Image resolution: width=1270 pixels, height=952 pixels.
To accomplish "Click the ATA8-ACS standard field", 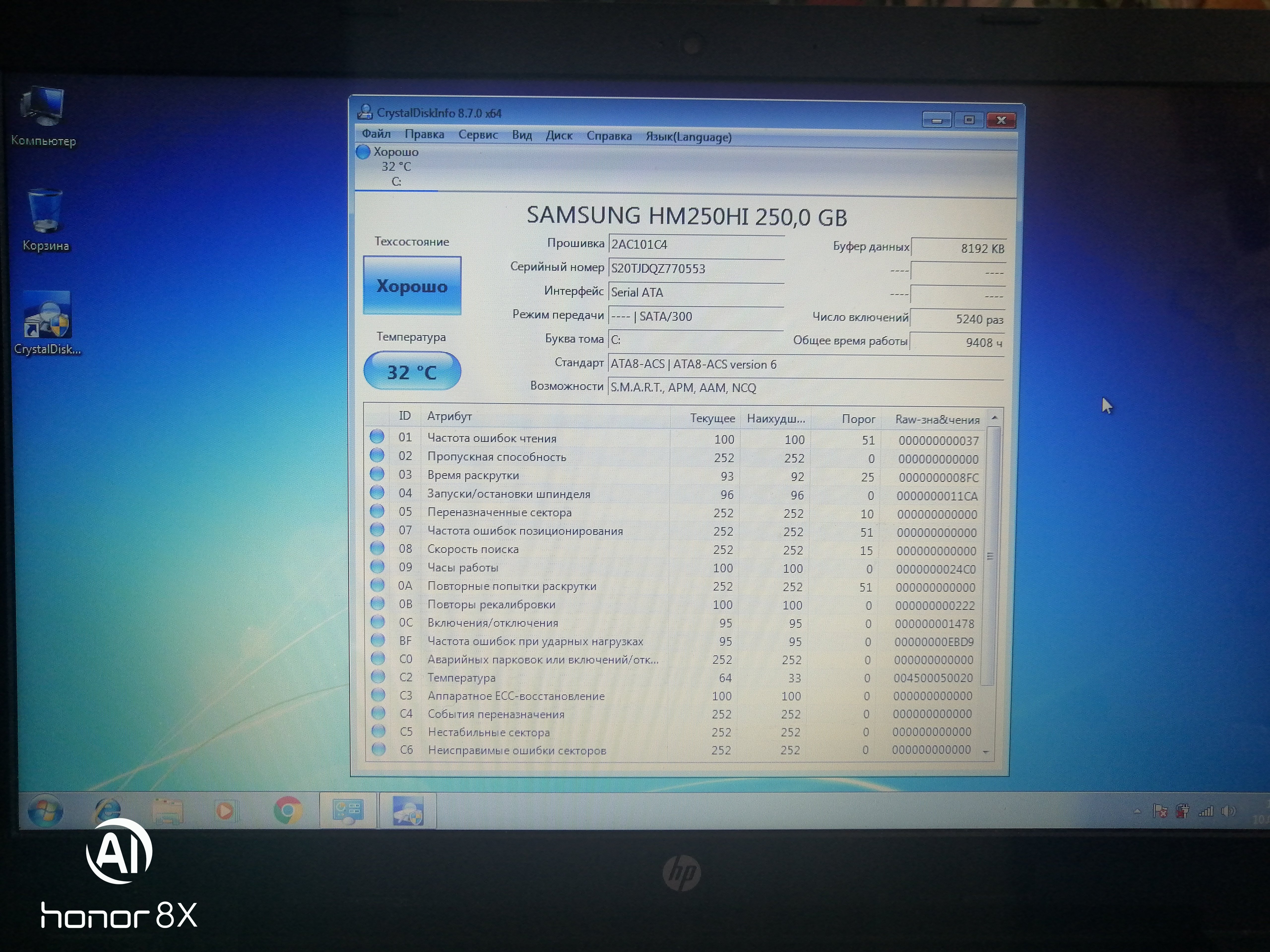I will tap(806, 364).
